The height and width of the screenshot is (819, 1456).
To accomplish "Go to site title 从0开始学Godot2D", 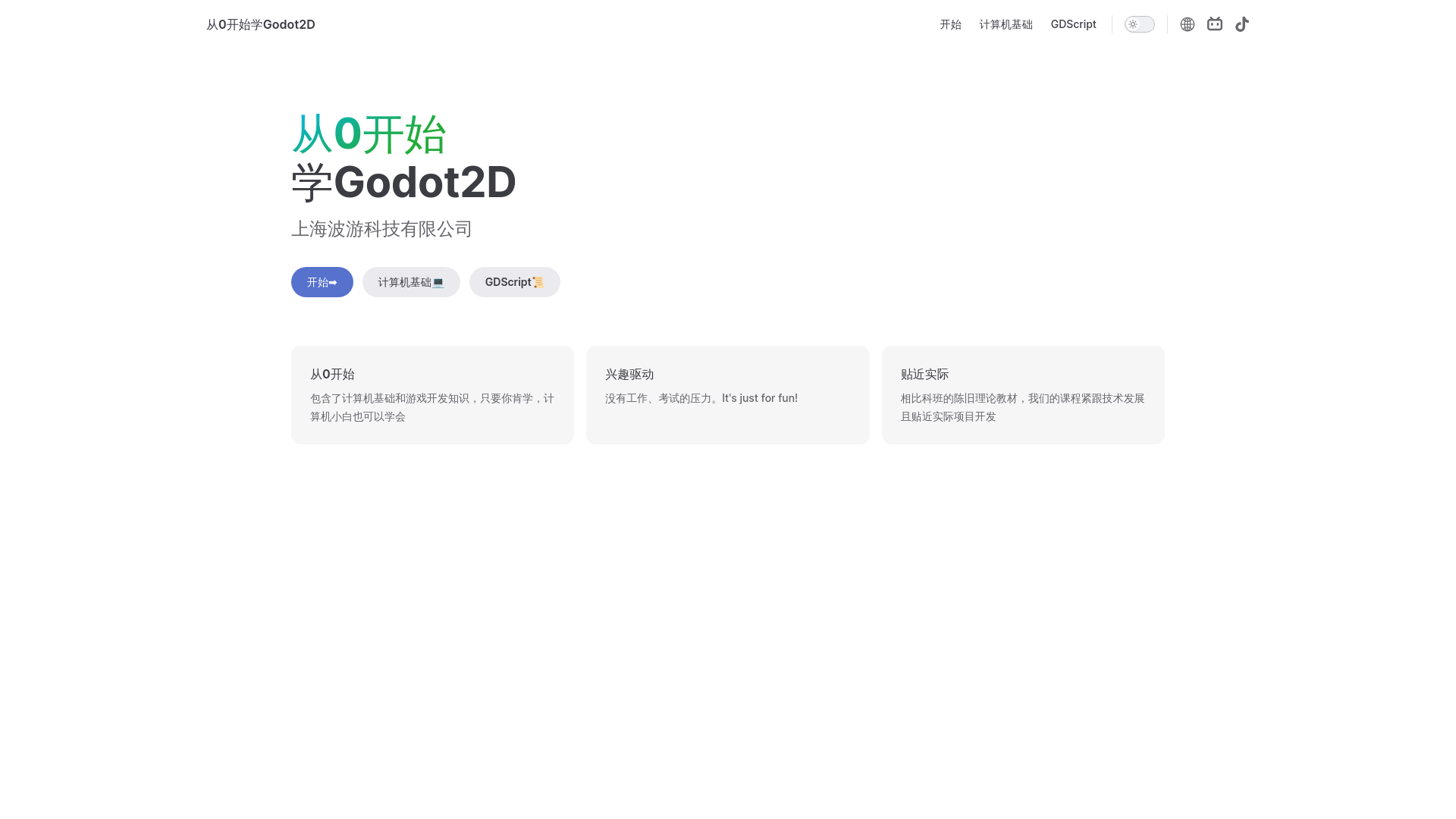I will (x=261, y=24).
